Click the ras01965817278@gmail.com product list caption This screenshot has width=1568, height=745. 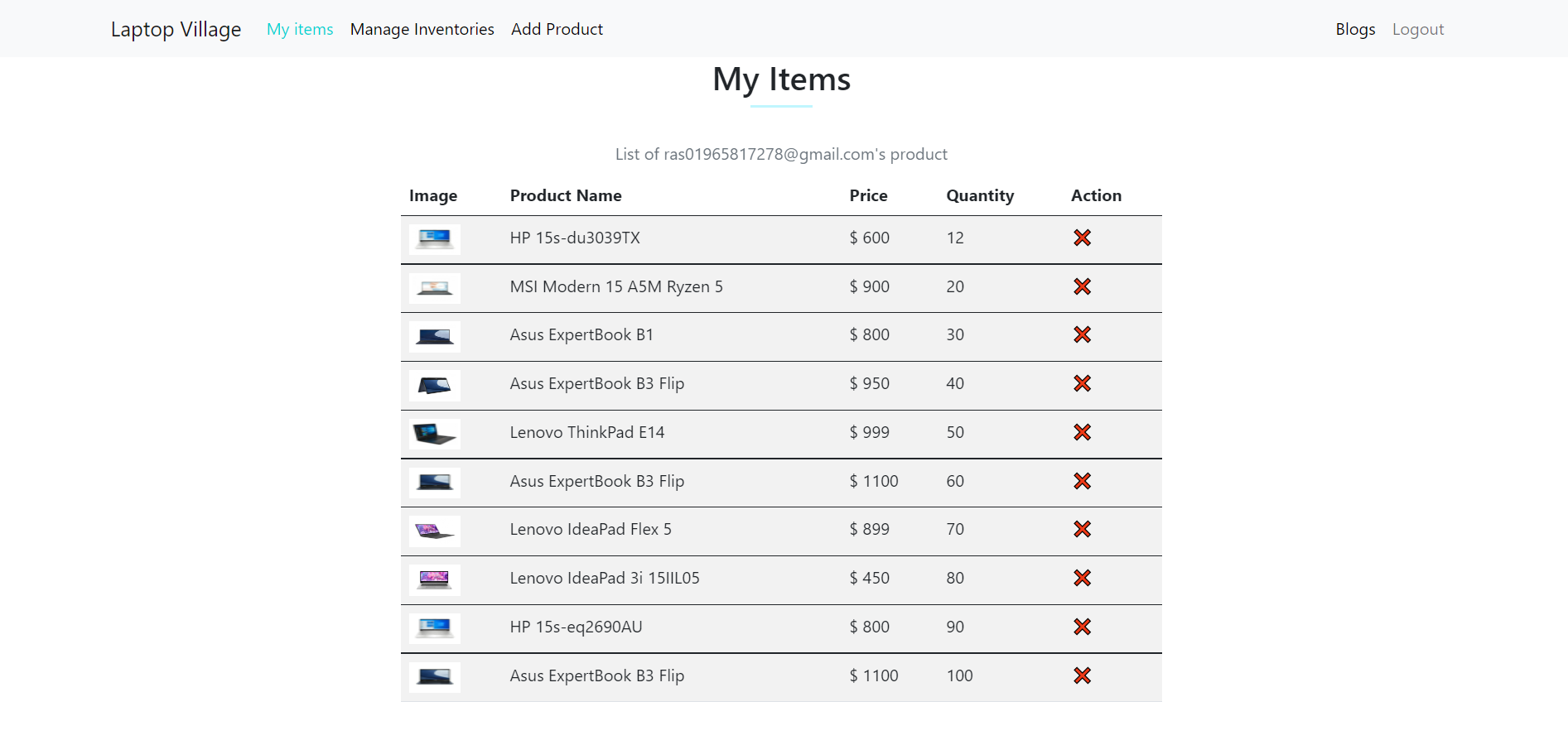point(781,154)
